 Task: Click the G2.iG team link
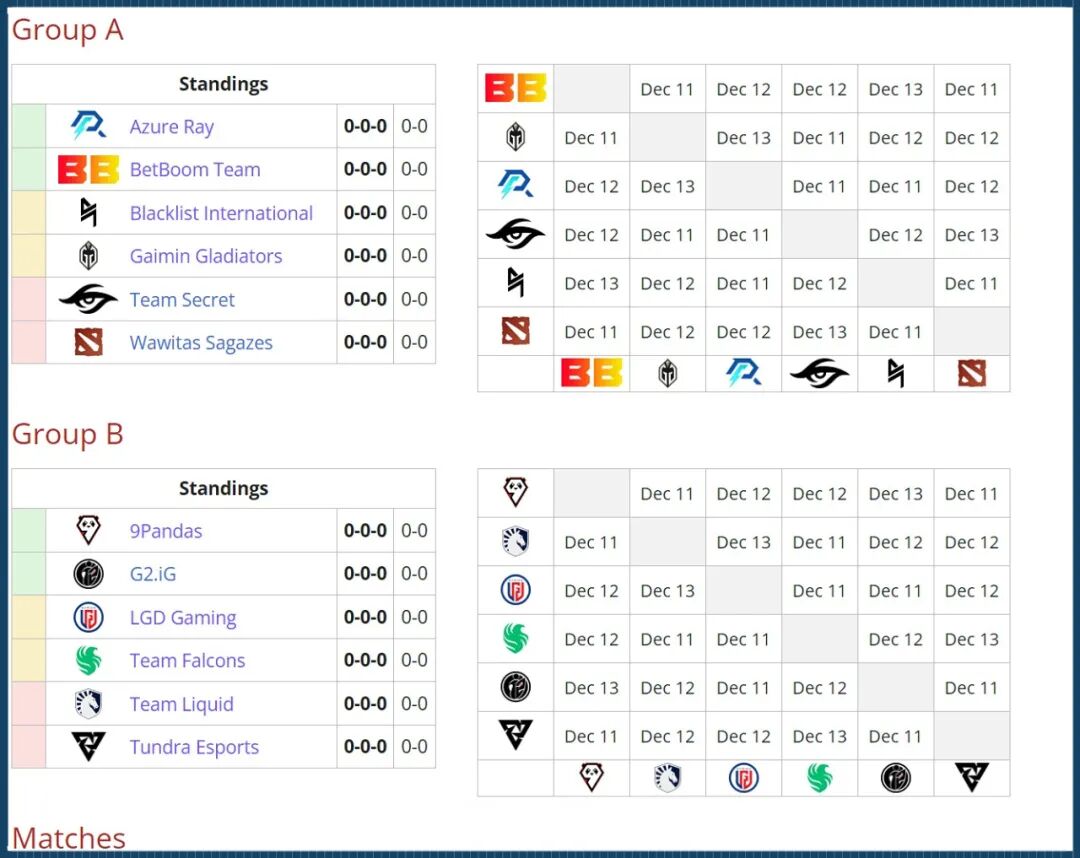pos(153,574)
